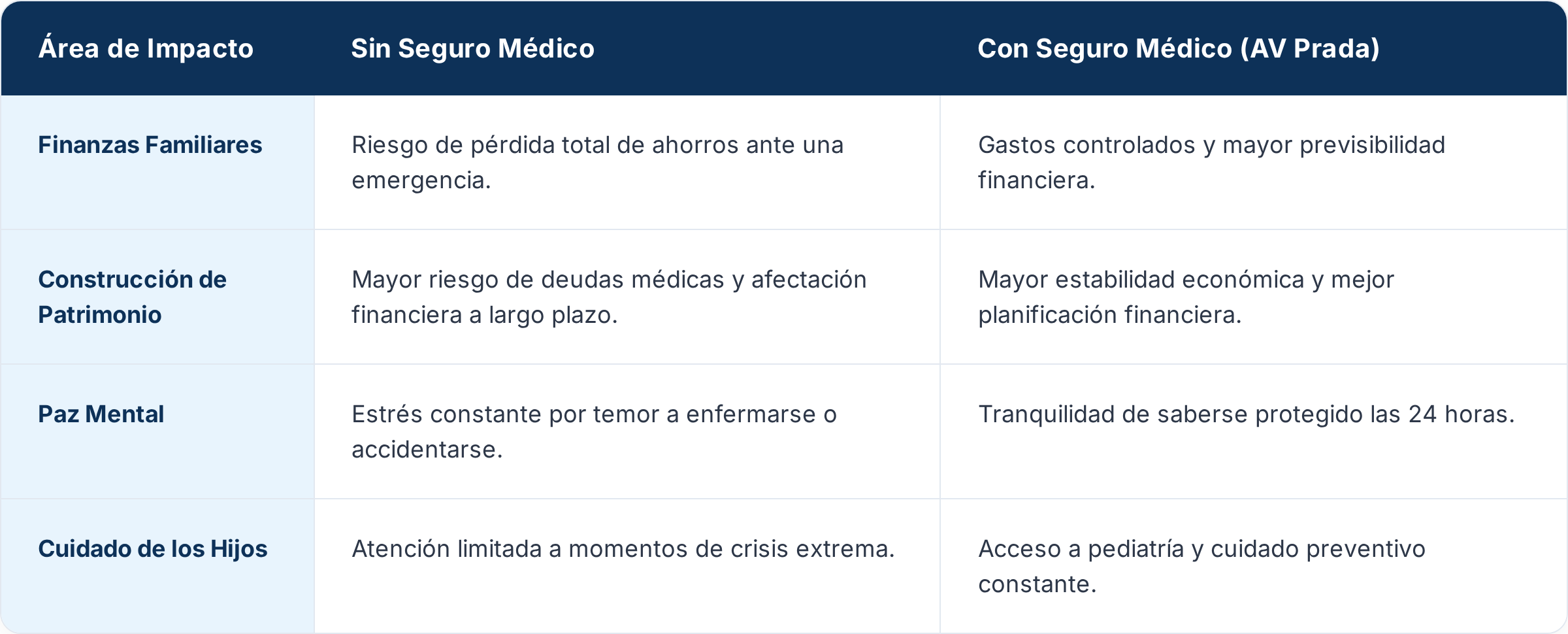
Task: Click 'Mayor riesgo de deudas médicas' cell
Action: coord(609,297)
